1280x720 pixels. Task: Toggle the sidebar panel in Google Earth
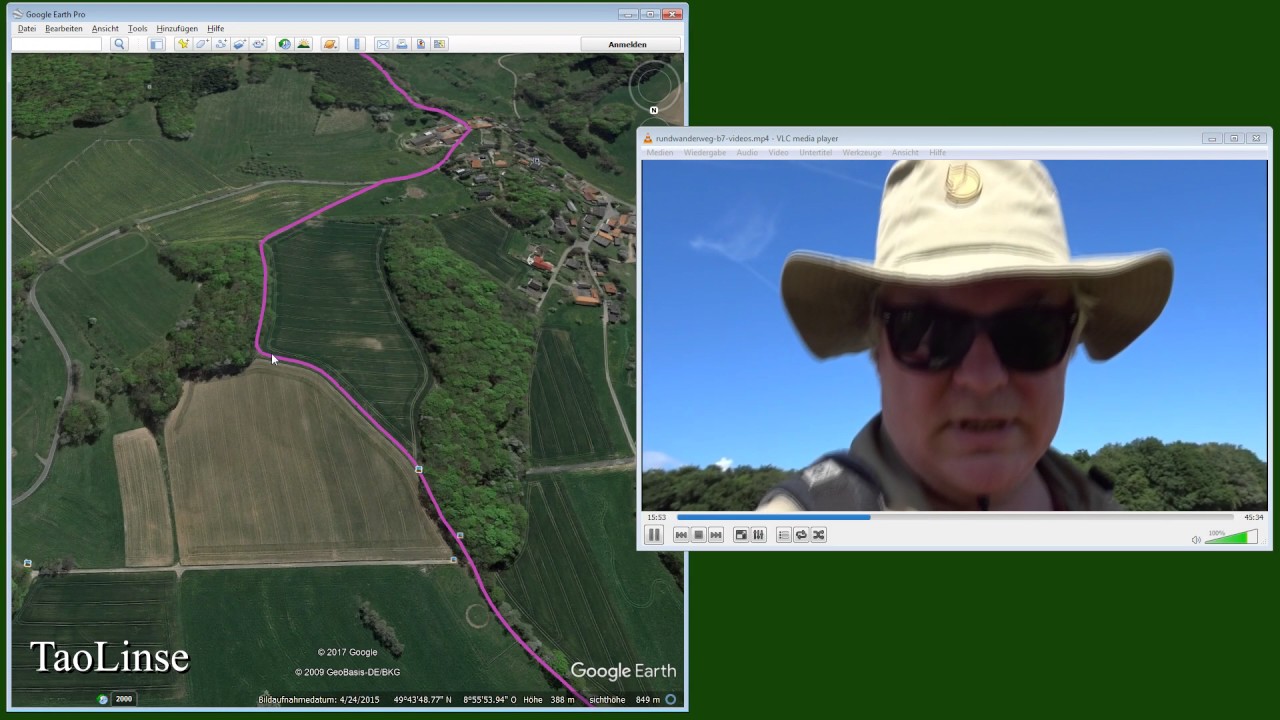[x=157, y=44]
